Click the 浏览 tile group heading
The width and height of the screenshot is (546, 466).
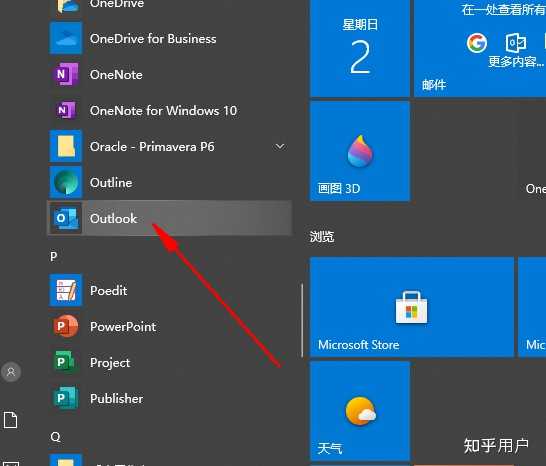(322, 237)
